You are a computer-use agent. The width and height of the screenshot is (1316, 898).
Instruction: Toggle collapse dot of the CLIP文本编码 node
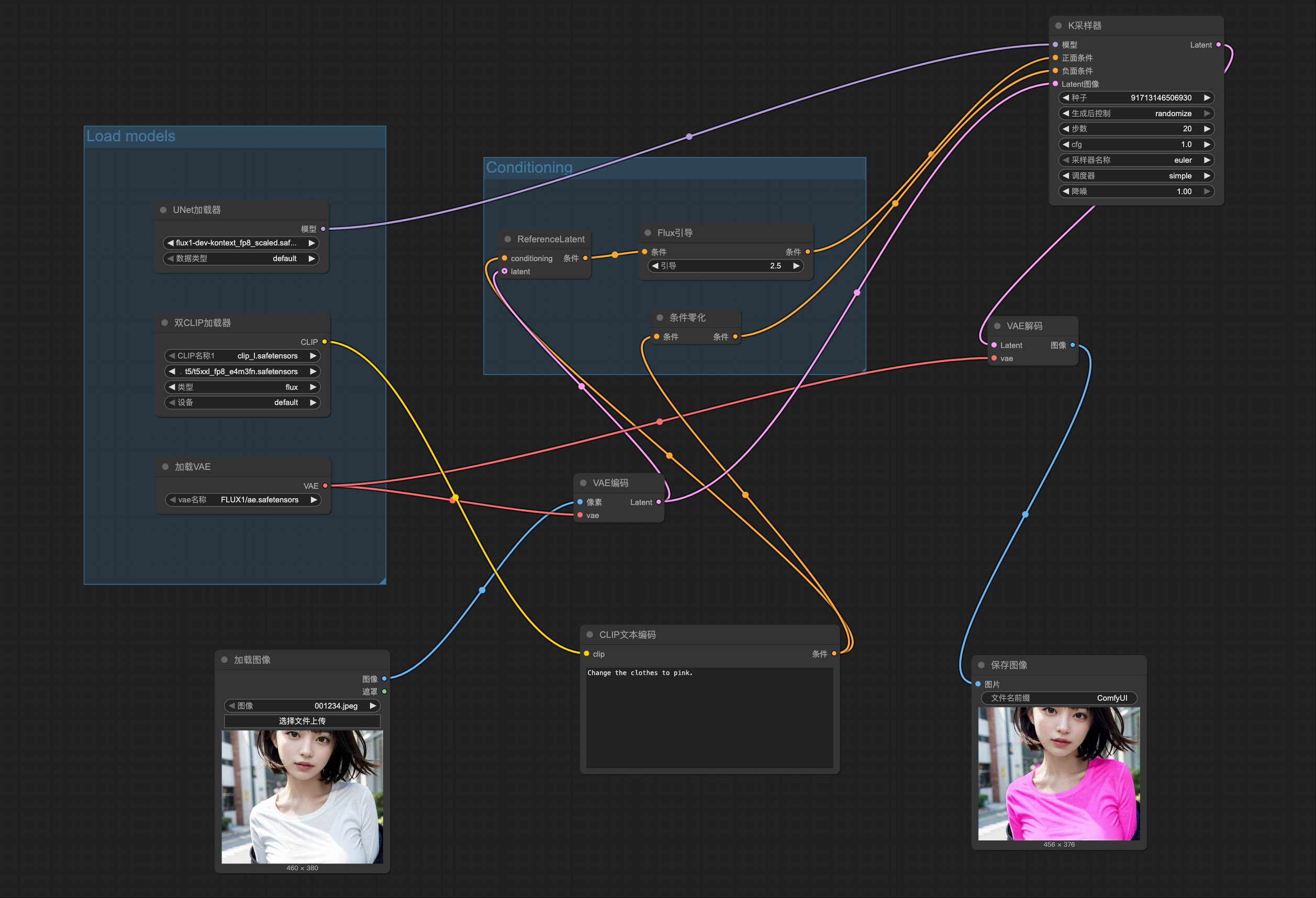[x=589, y=635]
